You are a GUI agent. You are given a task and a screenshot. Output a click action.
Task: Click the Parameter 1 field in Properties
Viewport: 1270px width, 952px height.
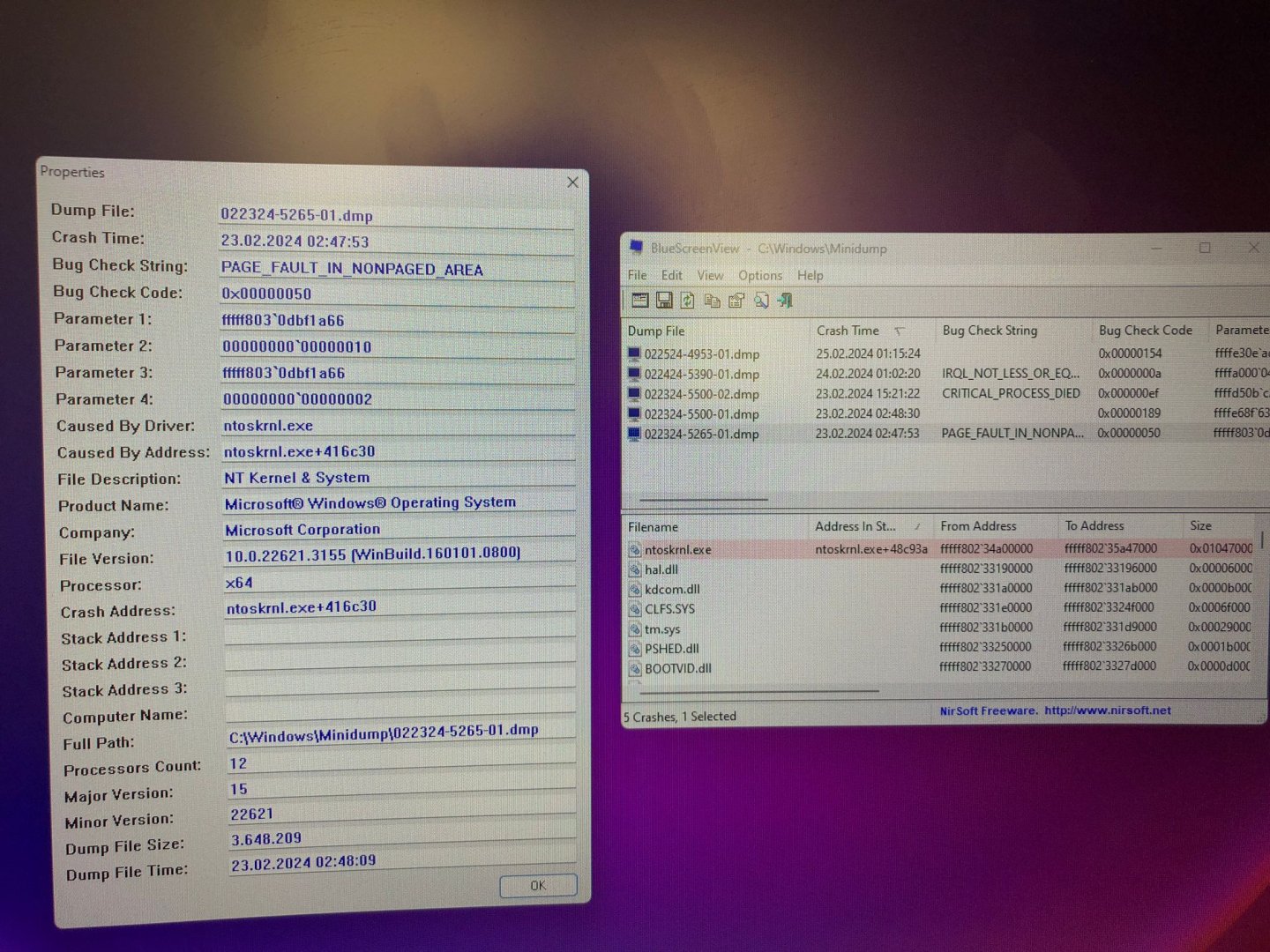[x=398, y=321]
